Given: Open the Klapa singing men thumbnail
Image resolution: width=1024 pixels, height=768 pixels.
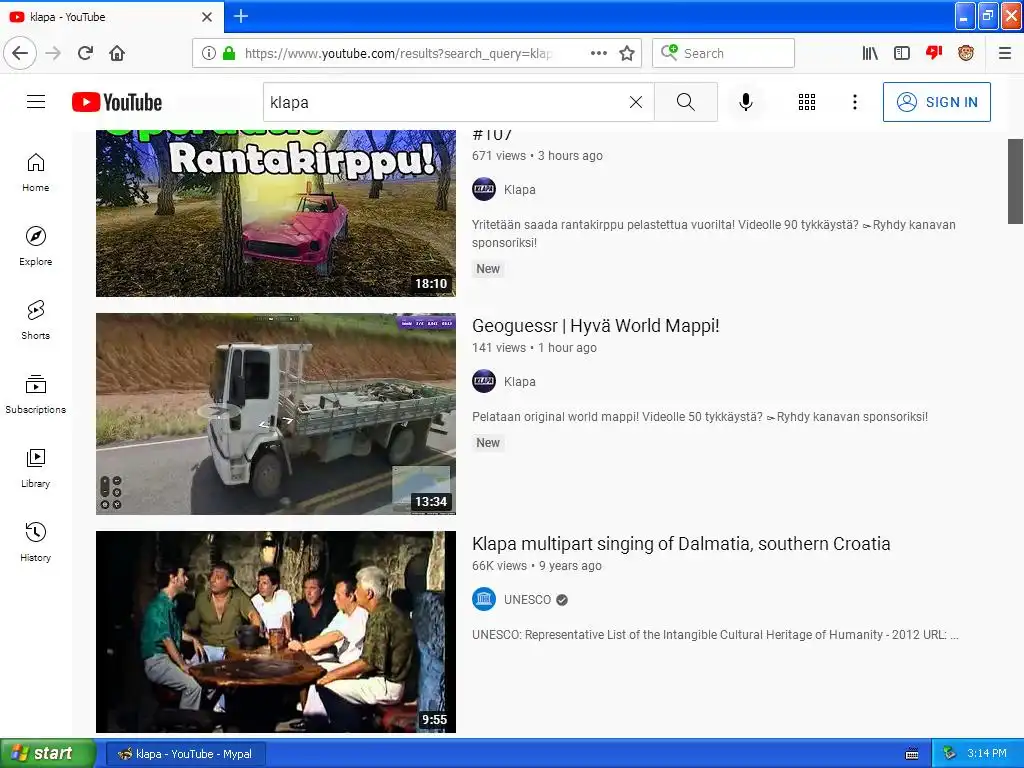Looking at the screenshot, I should click(276, 632).
